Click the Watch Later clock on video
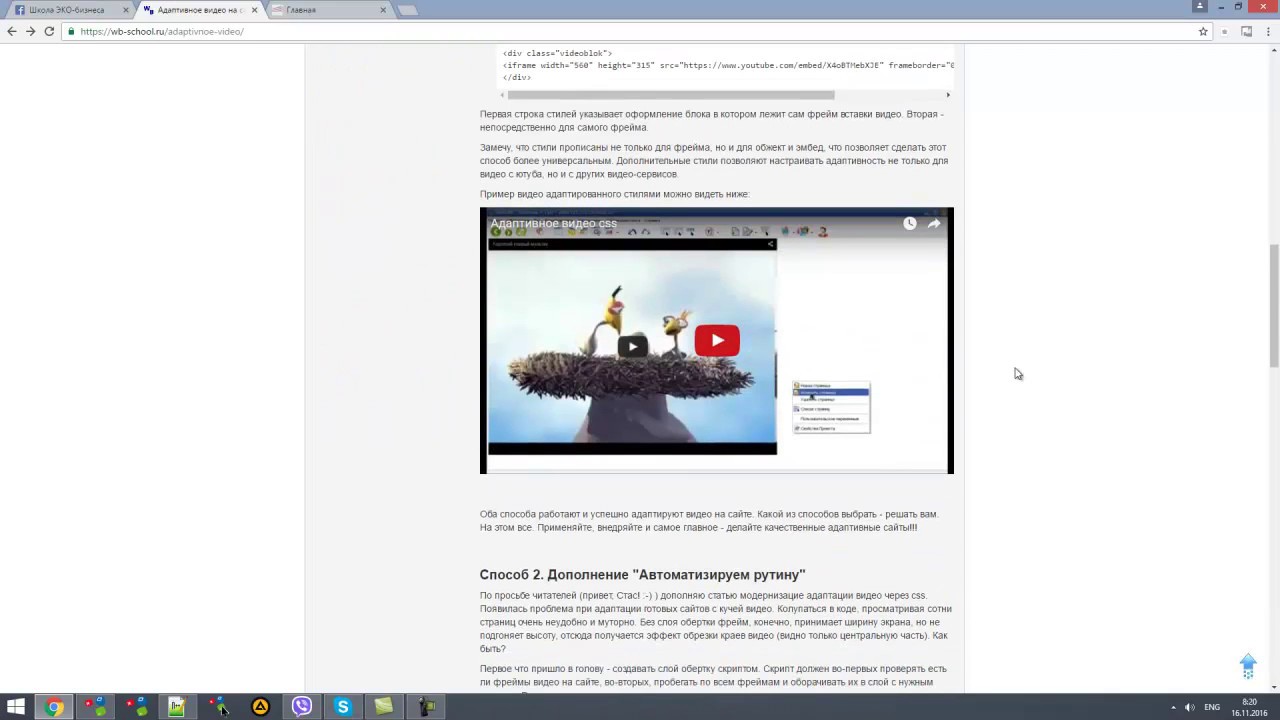The width and height of the screenshot is (1280, 720). click(909, 223)
